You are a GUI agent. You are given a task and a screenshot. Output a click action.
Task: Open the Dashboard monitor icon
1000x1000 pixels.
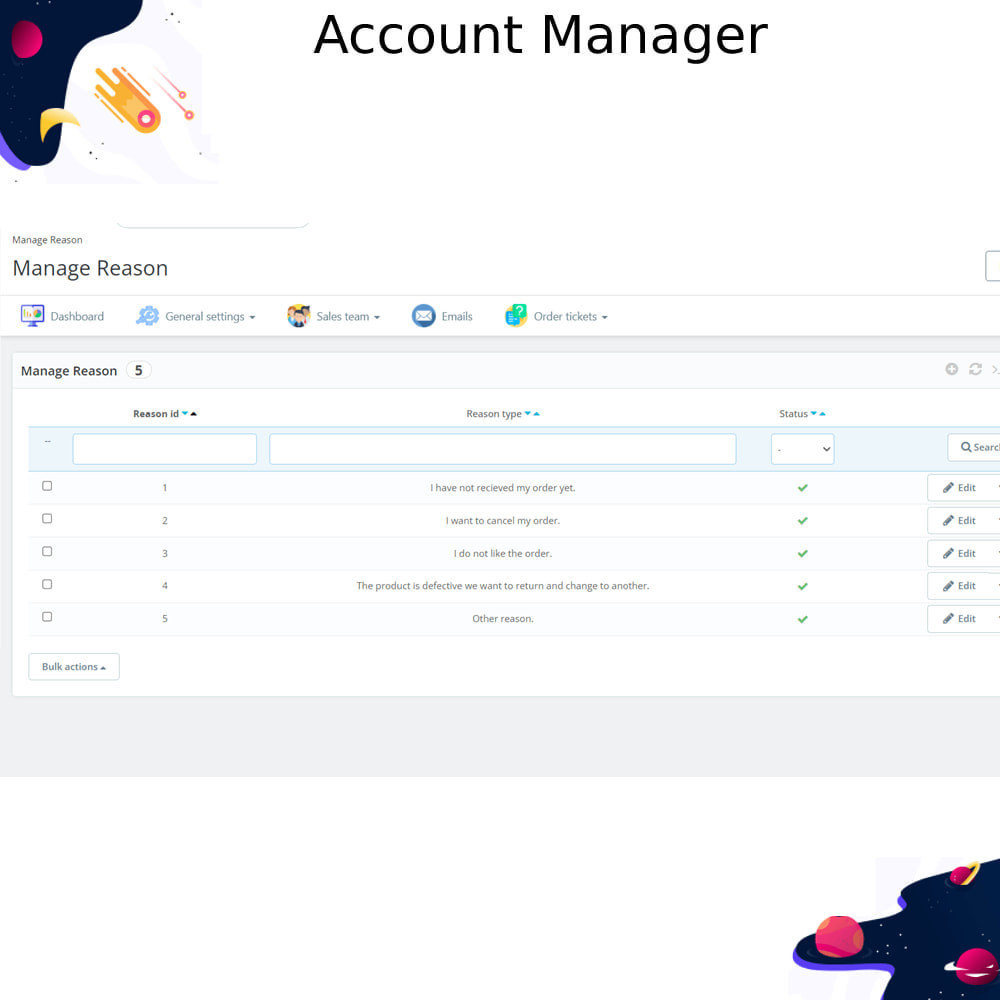point(32,316)
